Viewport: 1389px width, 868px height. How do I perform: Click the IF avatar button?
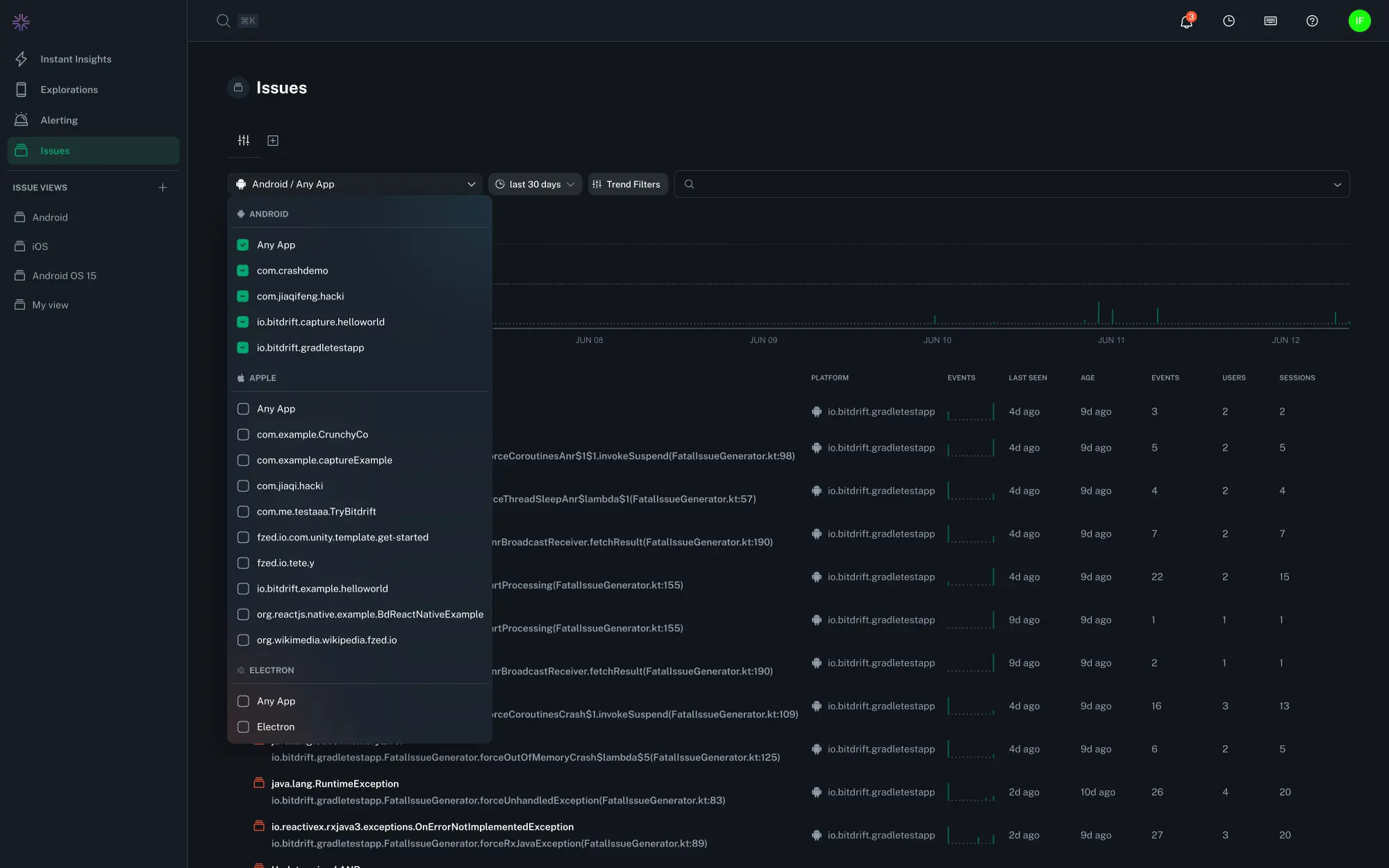pos(1360,21)
